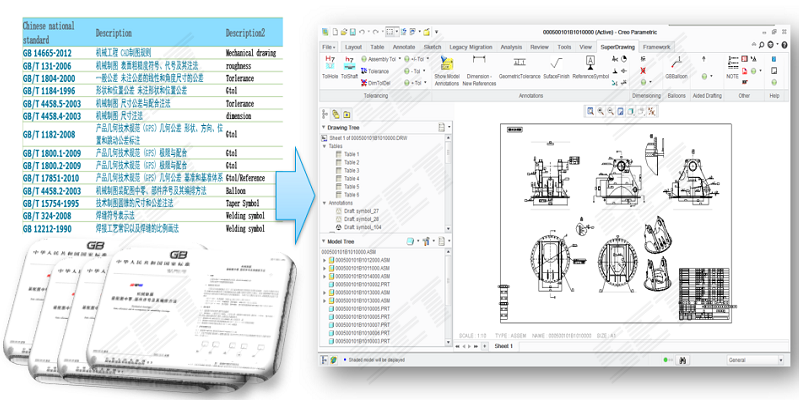The height and width of the screenshot is (400, 800).
Task: Click the Refit zoom icon in graphics toolbar
Action: pyautogui.click(x=590, y=111)
